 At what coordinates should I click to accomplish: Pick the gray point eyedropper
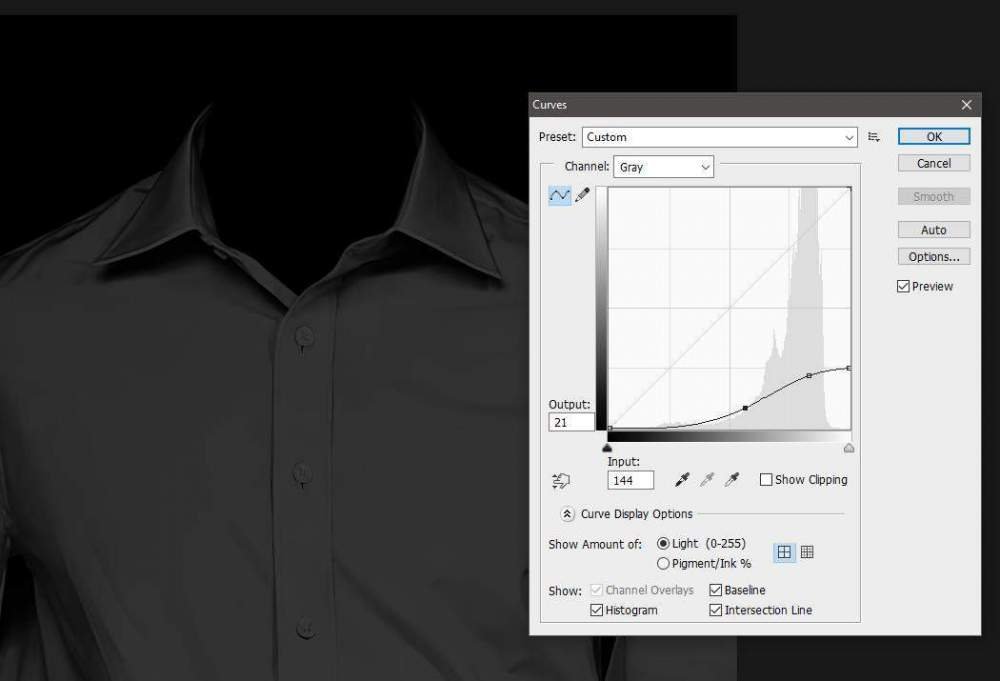click(707, 480)
